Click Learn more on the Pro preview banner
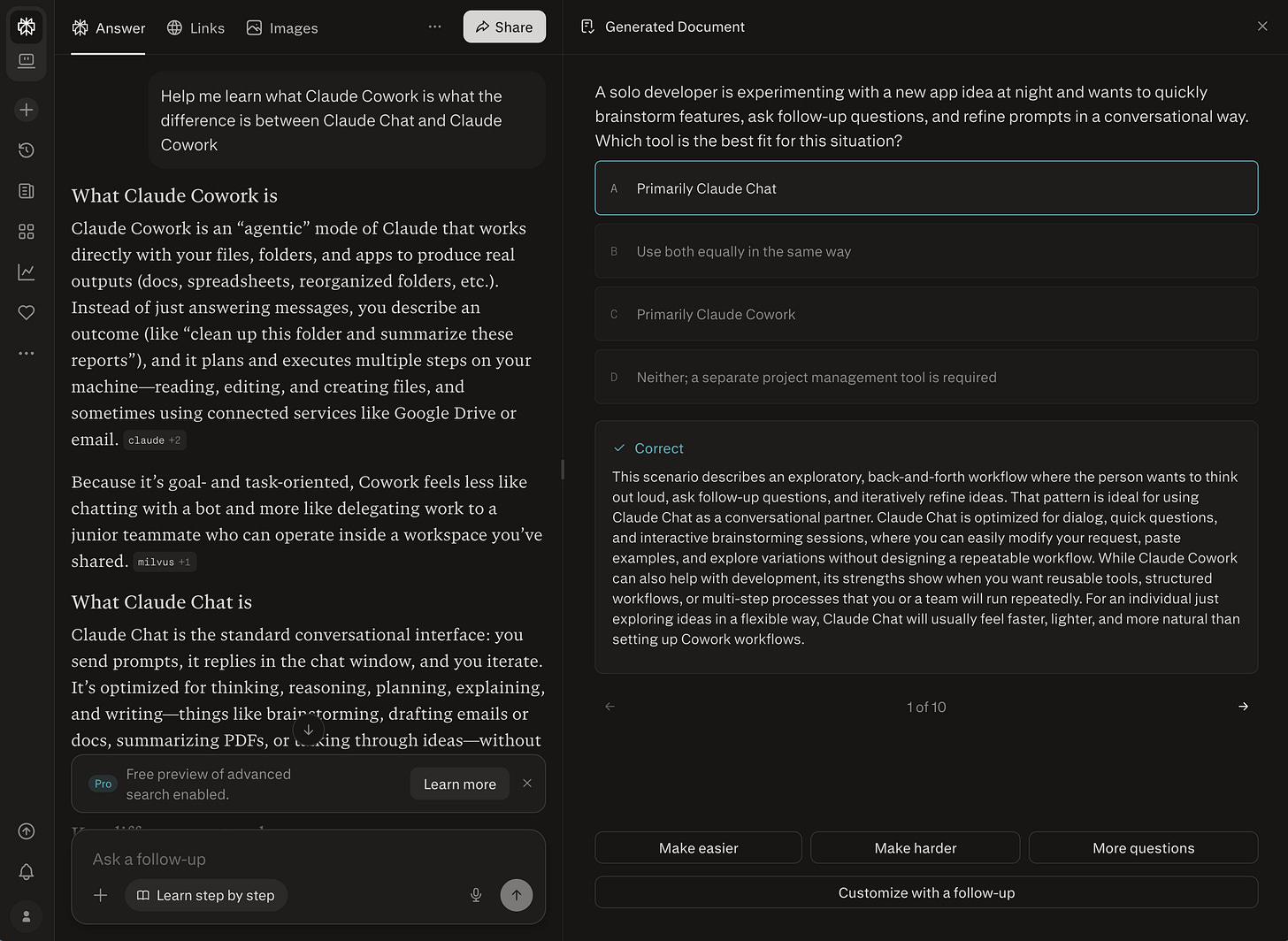Image resolution: width=1288 pixels, height=941 pixels. pos(459,784)
